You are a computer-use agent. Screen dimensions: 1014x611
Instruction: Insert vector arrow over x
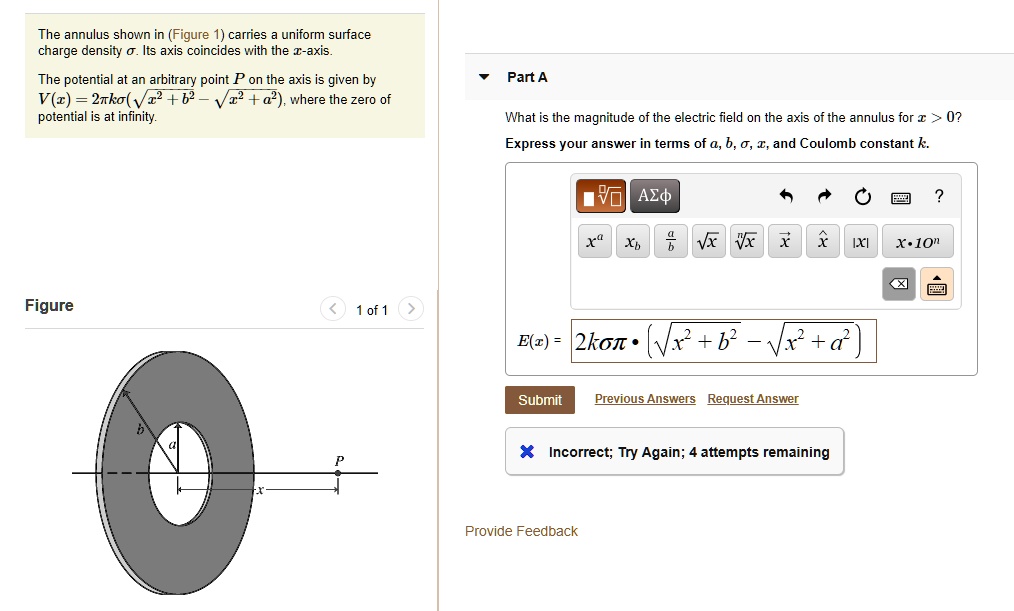point(785,241)
